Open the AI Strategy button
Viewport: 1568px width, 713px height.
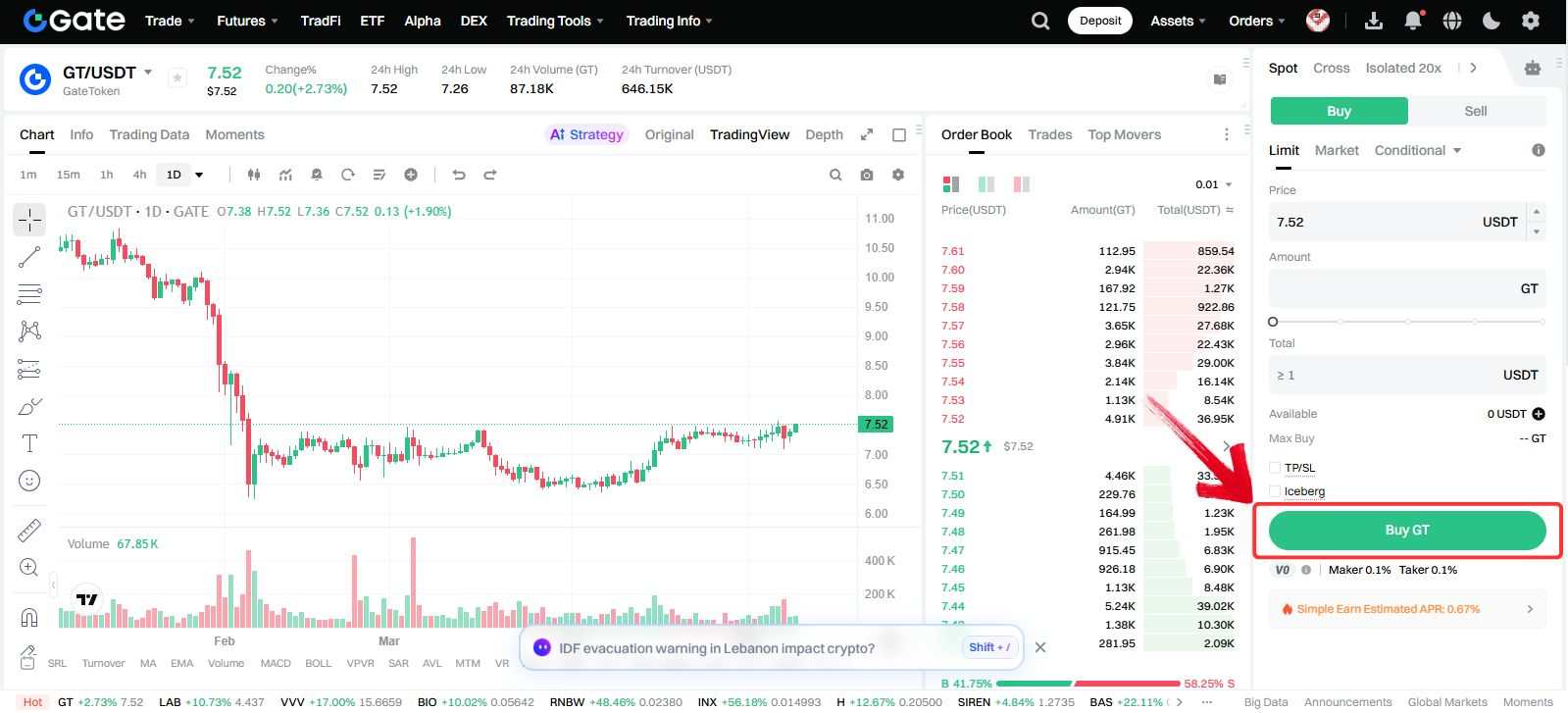(x=586, y=134)
